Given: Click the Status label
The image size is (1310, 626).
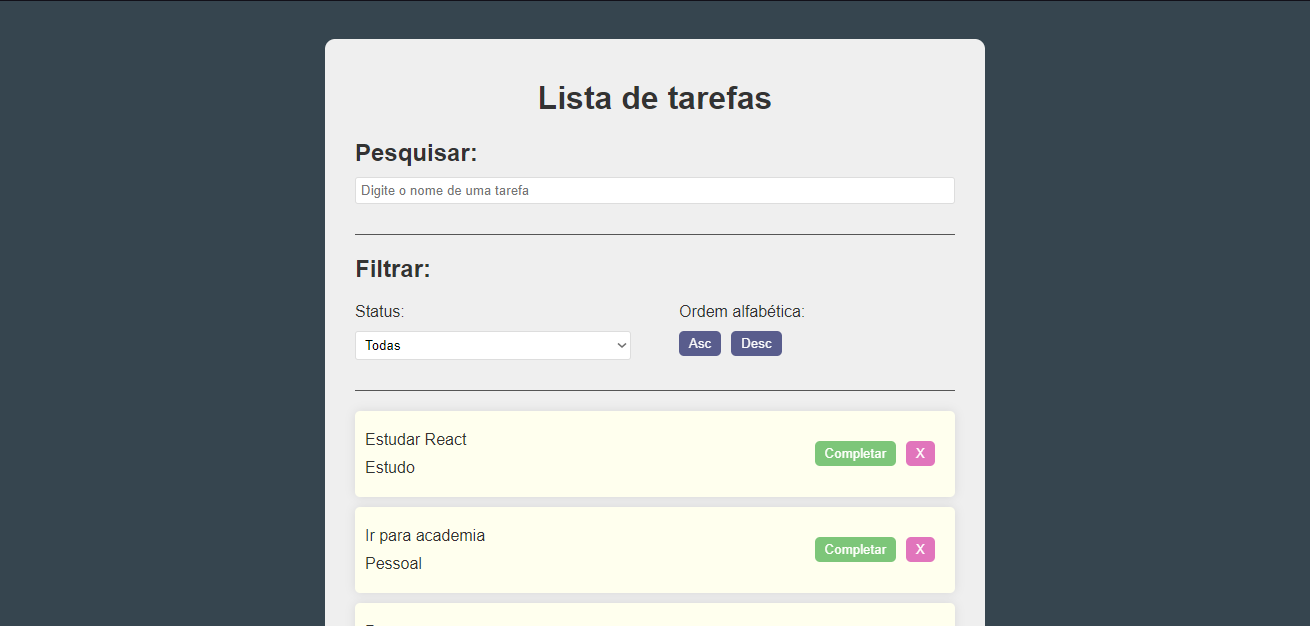Looking at the screenshot, I should pos(380,312).
